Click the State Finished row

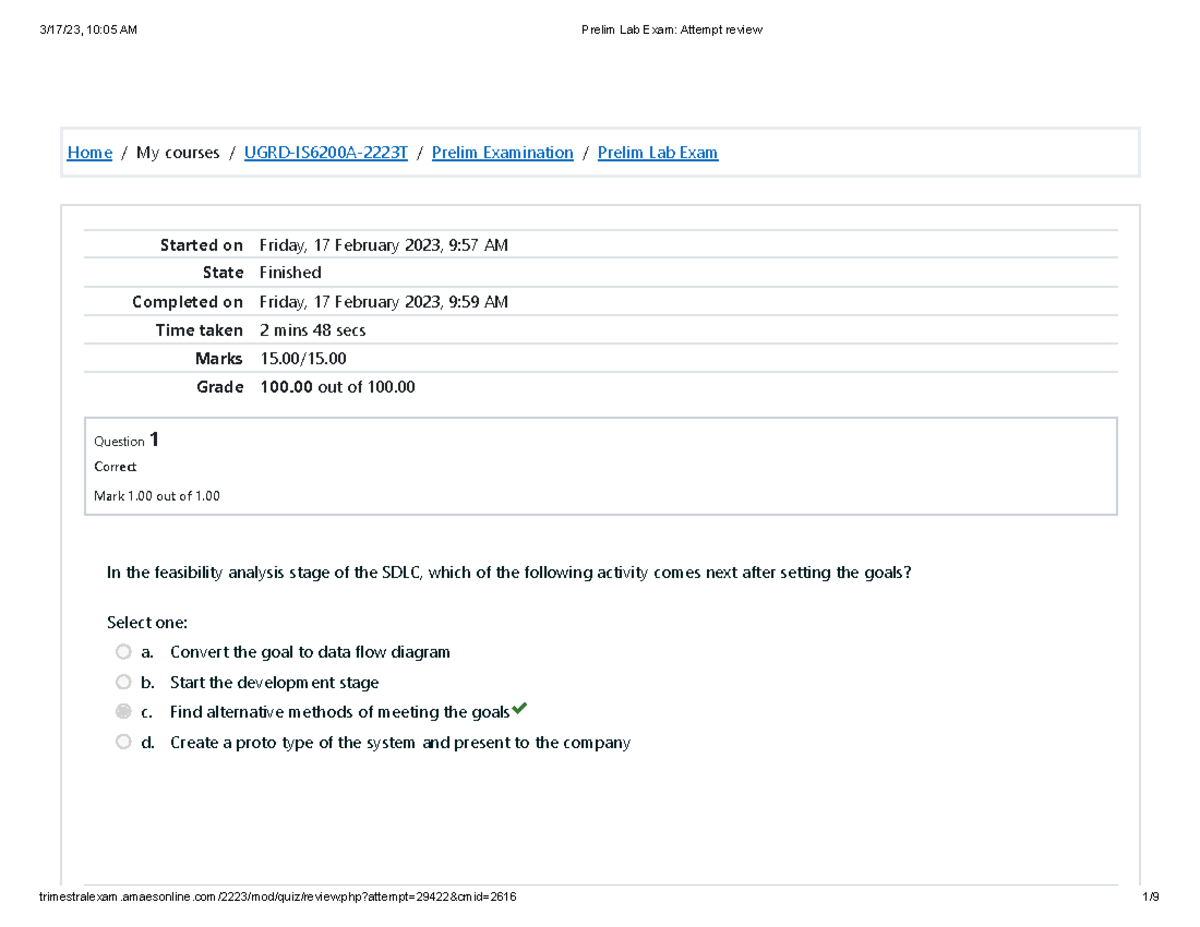(290, 272)
